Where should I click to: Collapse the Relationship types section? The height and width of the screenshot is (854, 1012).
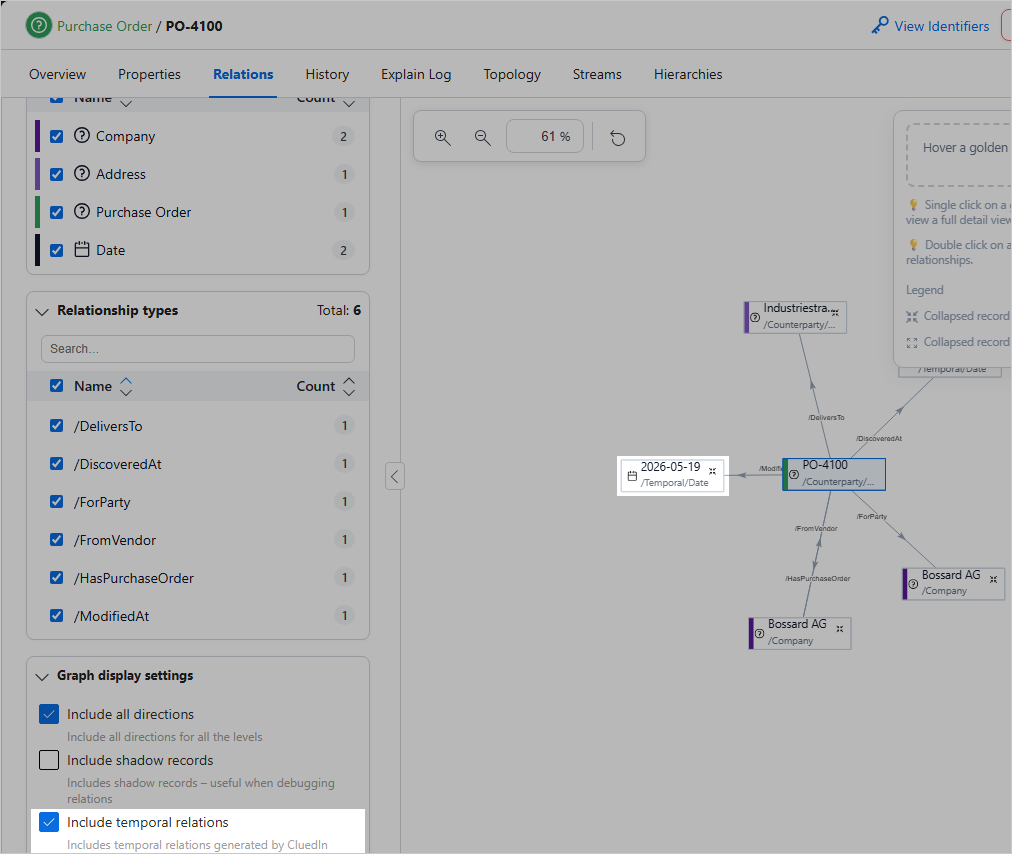[x=42, y=312]
